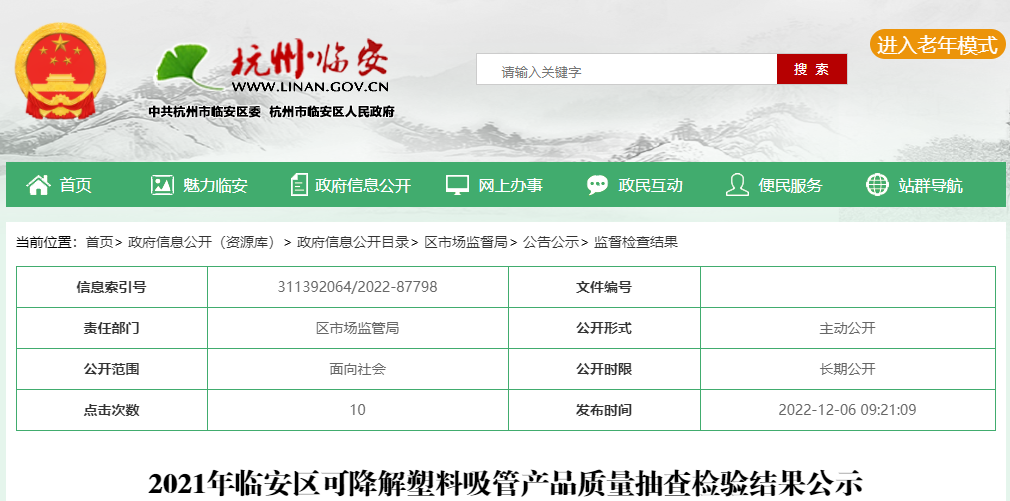Screen dimensions: 1010x501
Task: Click the house icon beside 首页
Action: coord(38,185)
